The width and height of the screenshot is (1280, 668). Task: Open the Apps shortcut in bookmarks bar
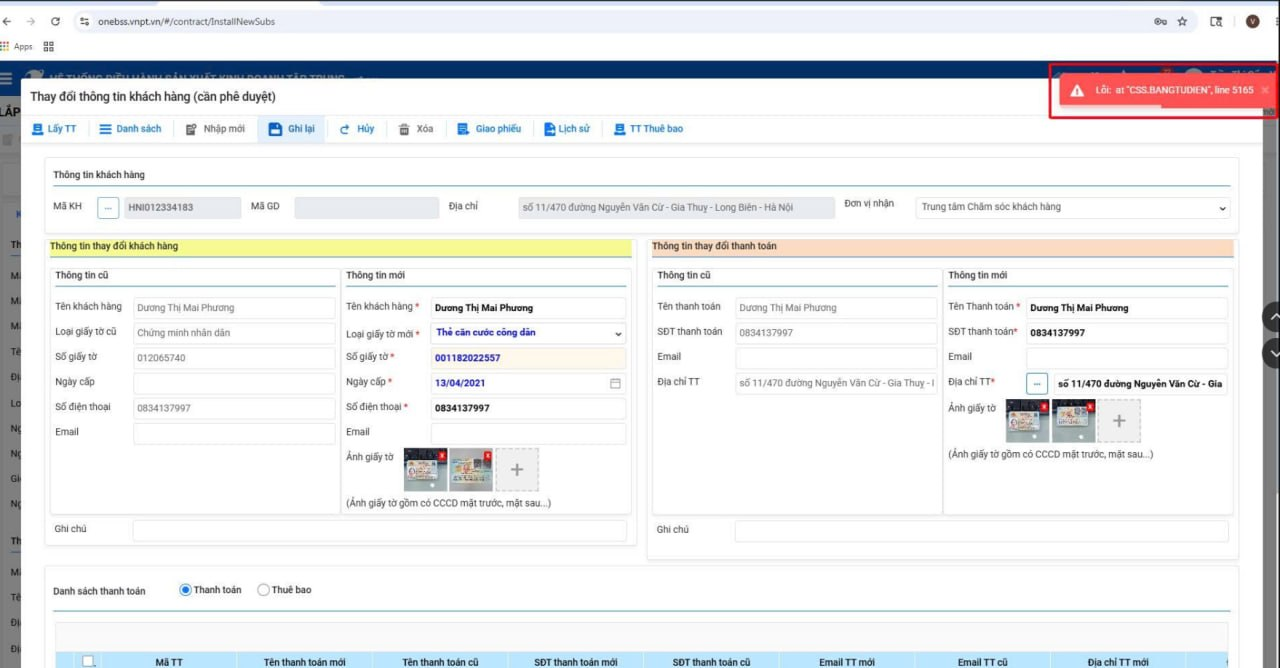tap(17, 46)
